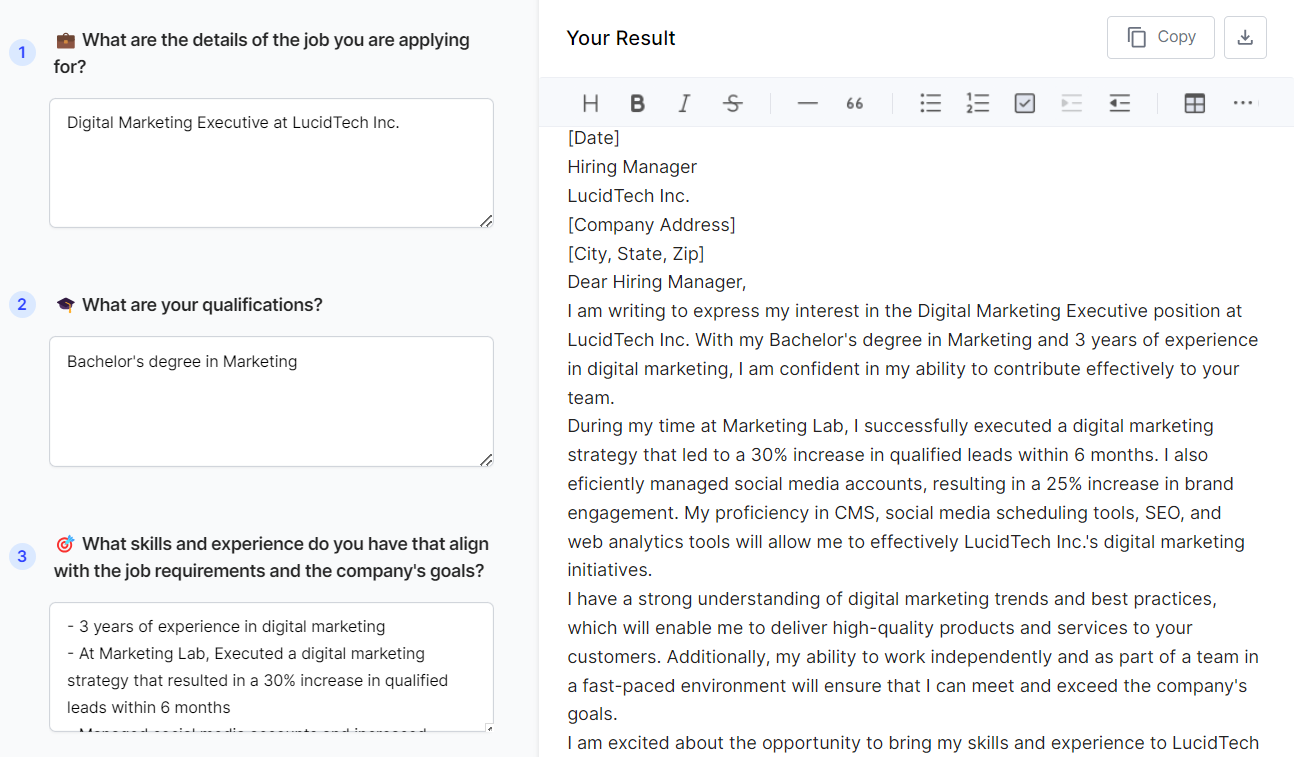Create a numbered list
1294x757 pixels.
point(977,103)
